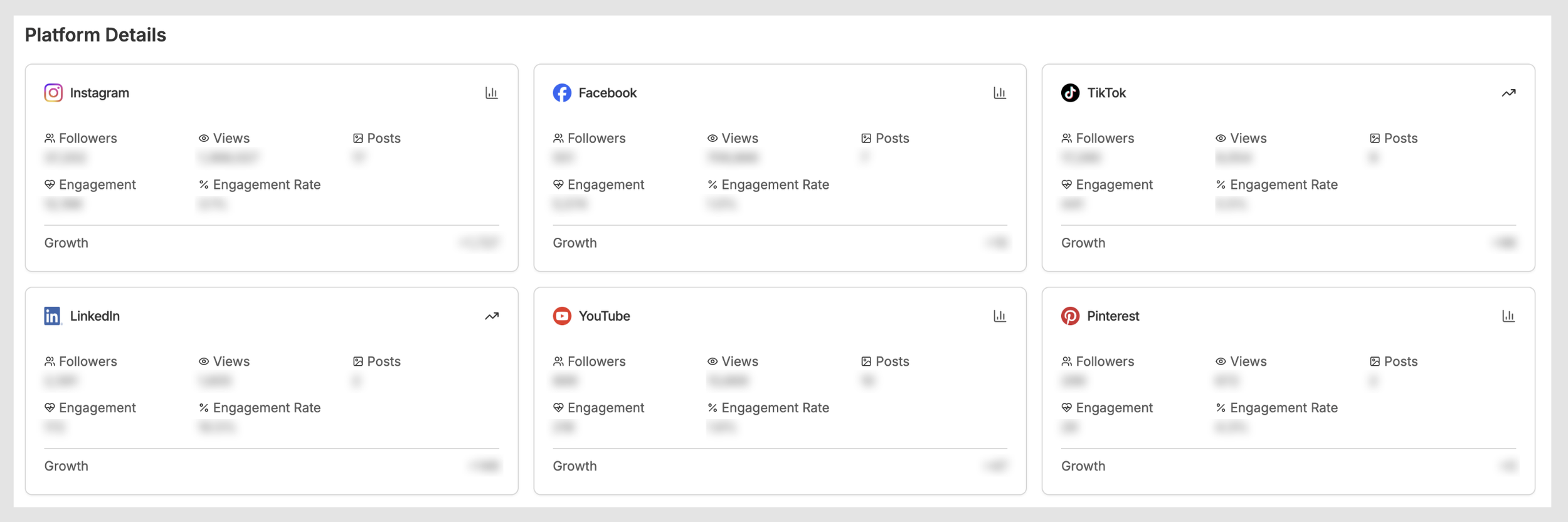Click Engagement Rate label in LinkedIn card
Image resolution: width=1568 pixels, height=522 pixels.
tap(267, 408)
